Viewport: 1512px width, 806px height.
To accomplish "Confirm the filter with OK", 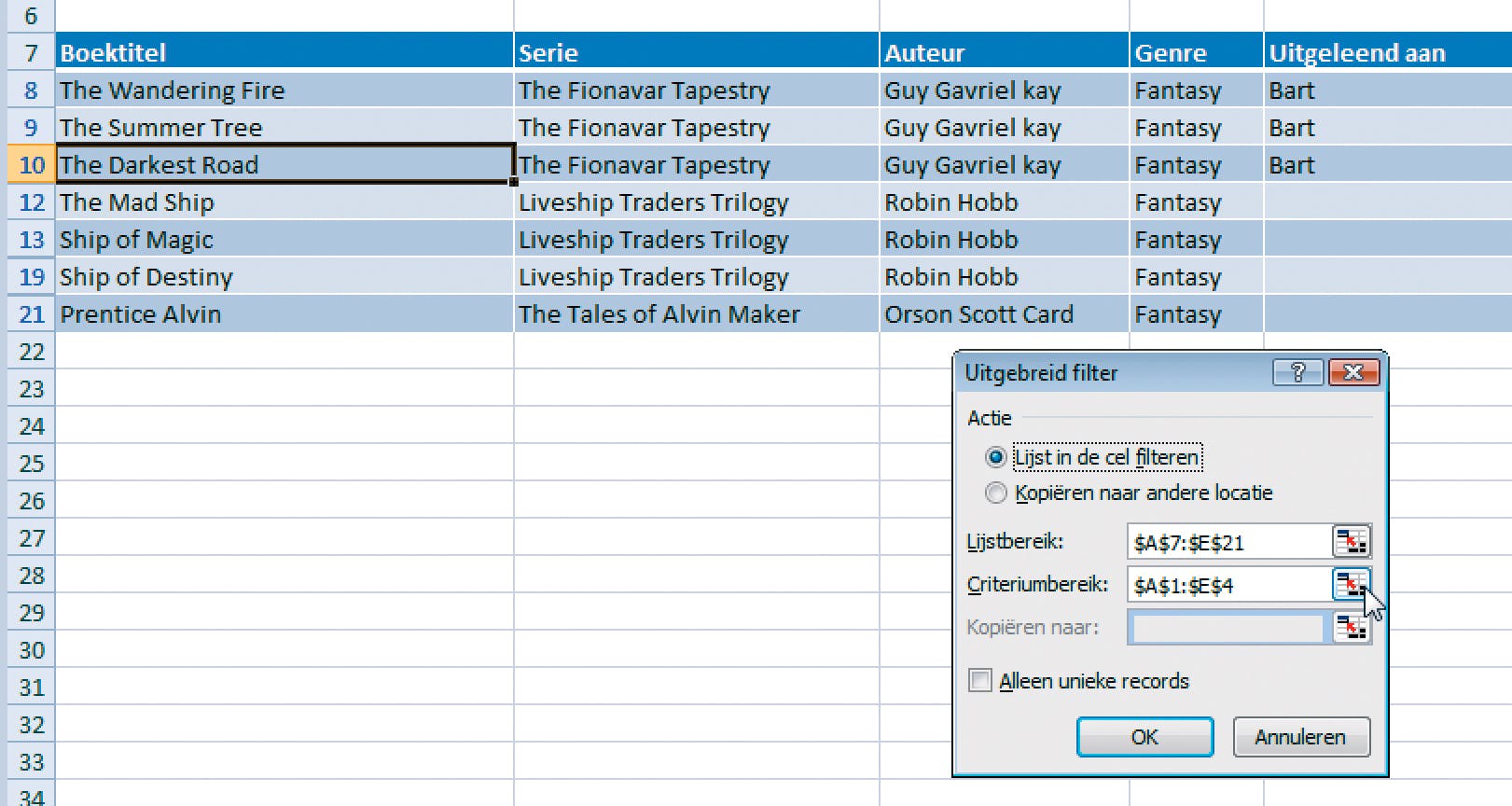I will pyautogui.click(x=1144, y=737).
